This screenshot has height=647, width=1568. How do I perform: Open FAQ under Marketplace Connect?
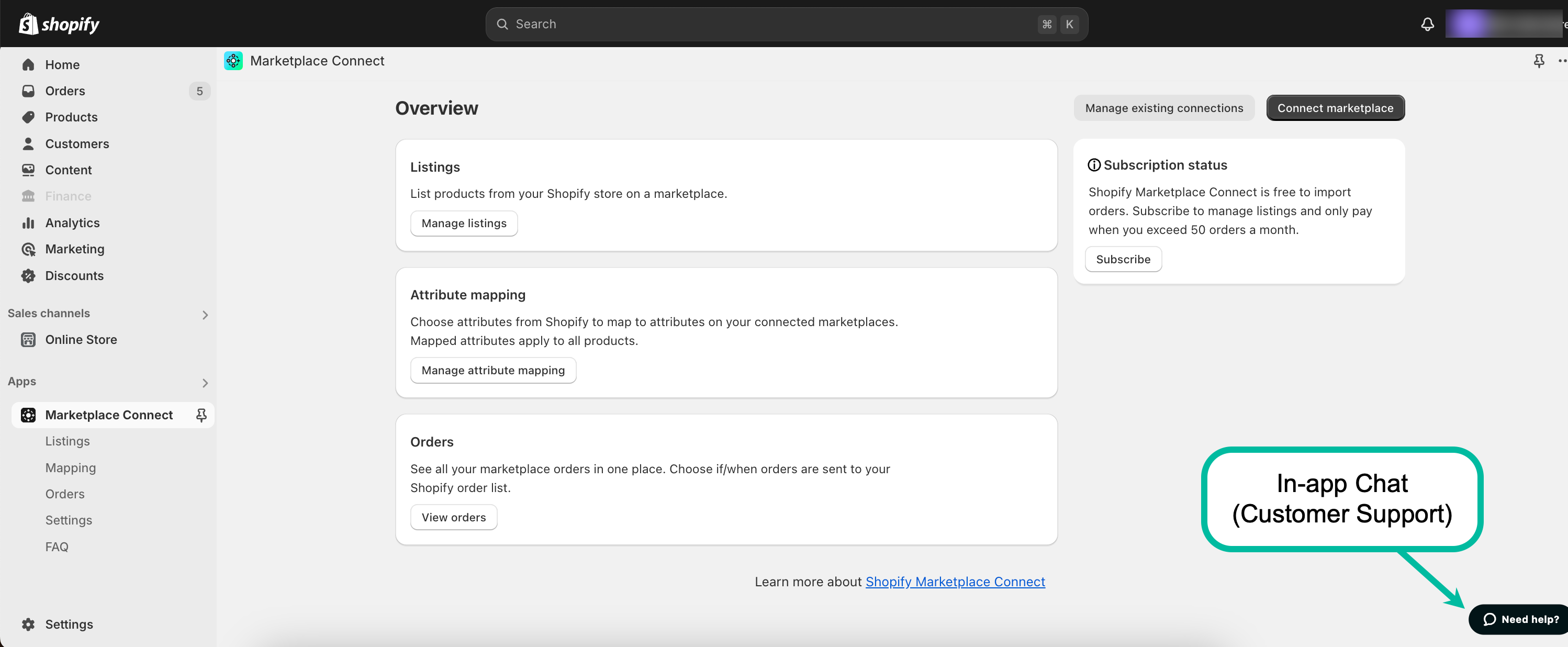pos(57,547)
